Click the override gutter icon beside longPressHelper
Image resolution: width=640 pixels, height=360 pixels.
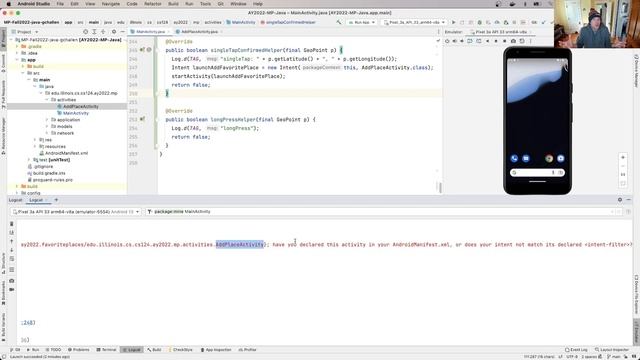(142, 120)
